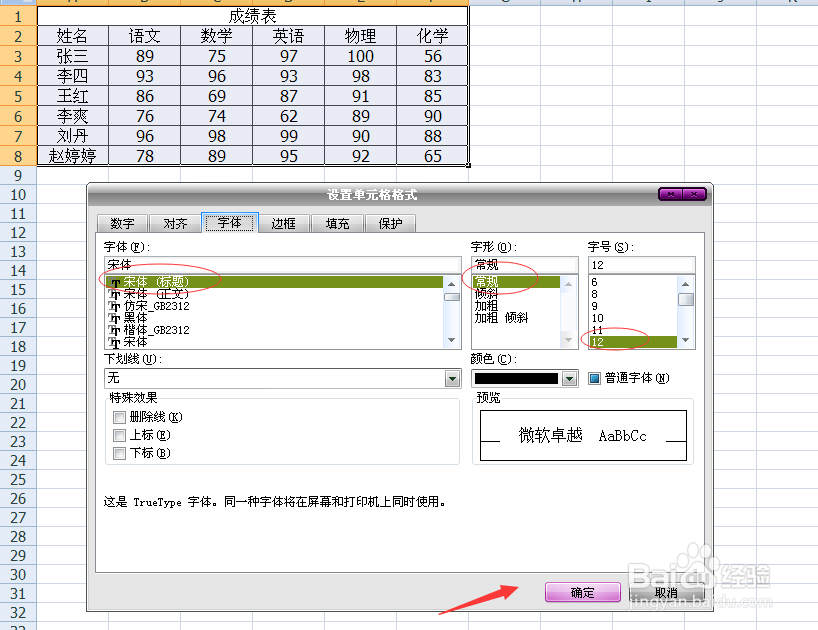Open the 颜色 dropdown arrow
818x630 pixels.
570,378
